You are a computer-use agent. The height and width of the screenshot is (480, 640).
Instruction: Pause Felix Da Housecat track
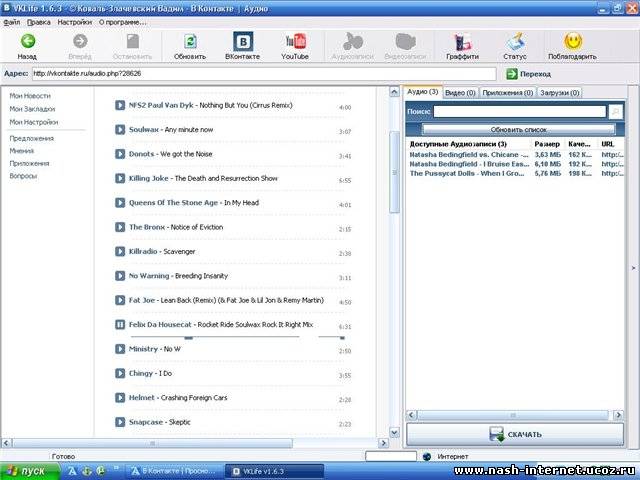point(120,325)
